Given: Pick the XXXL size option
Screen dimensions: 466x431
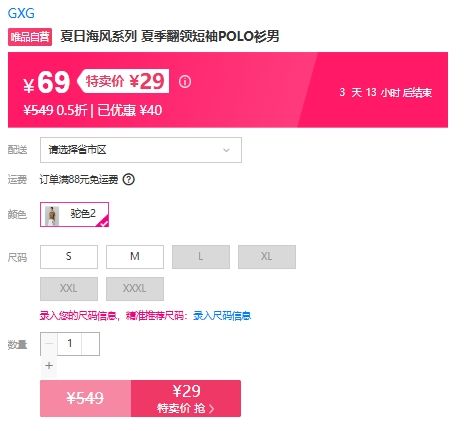Looking at the screenshot, I should [x=135, y=289].
